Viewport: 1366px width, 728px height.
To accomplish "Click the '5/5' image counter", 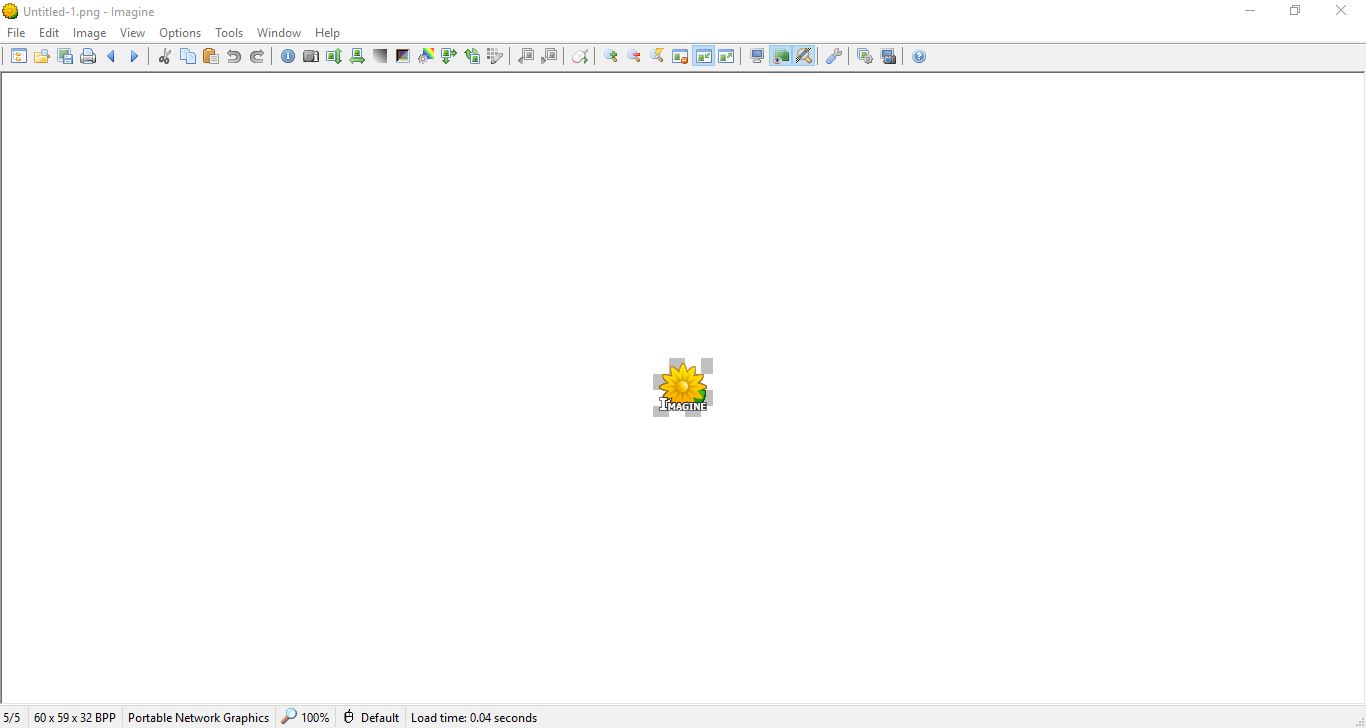I will (x=12, y=718).
